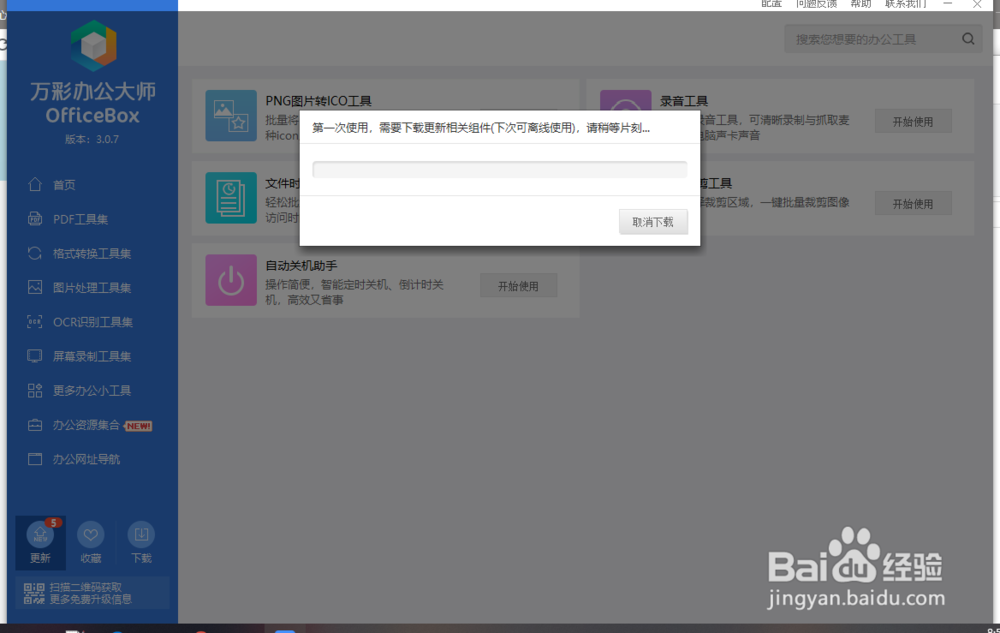The image size is (1000, 633).
Task: Click the PNG图片转ICO工具 title text
Action: coord(318,101)
